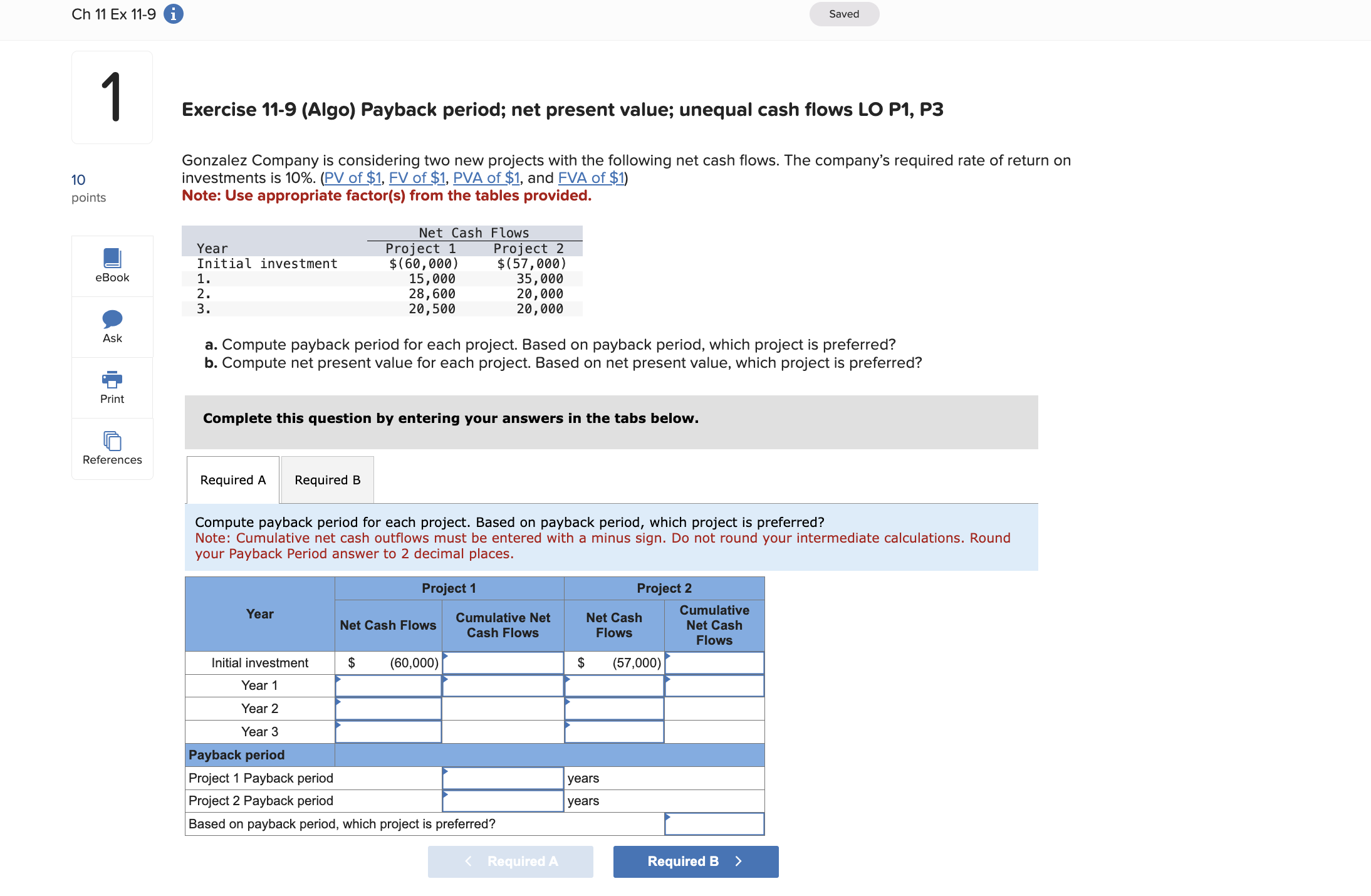Expand the Project 1 Payback period answer cell
Viewport: 1371px width, 896px height.
point(502,778)
